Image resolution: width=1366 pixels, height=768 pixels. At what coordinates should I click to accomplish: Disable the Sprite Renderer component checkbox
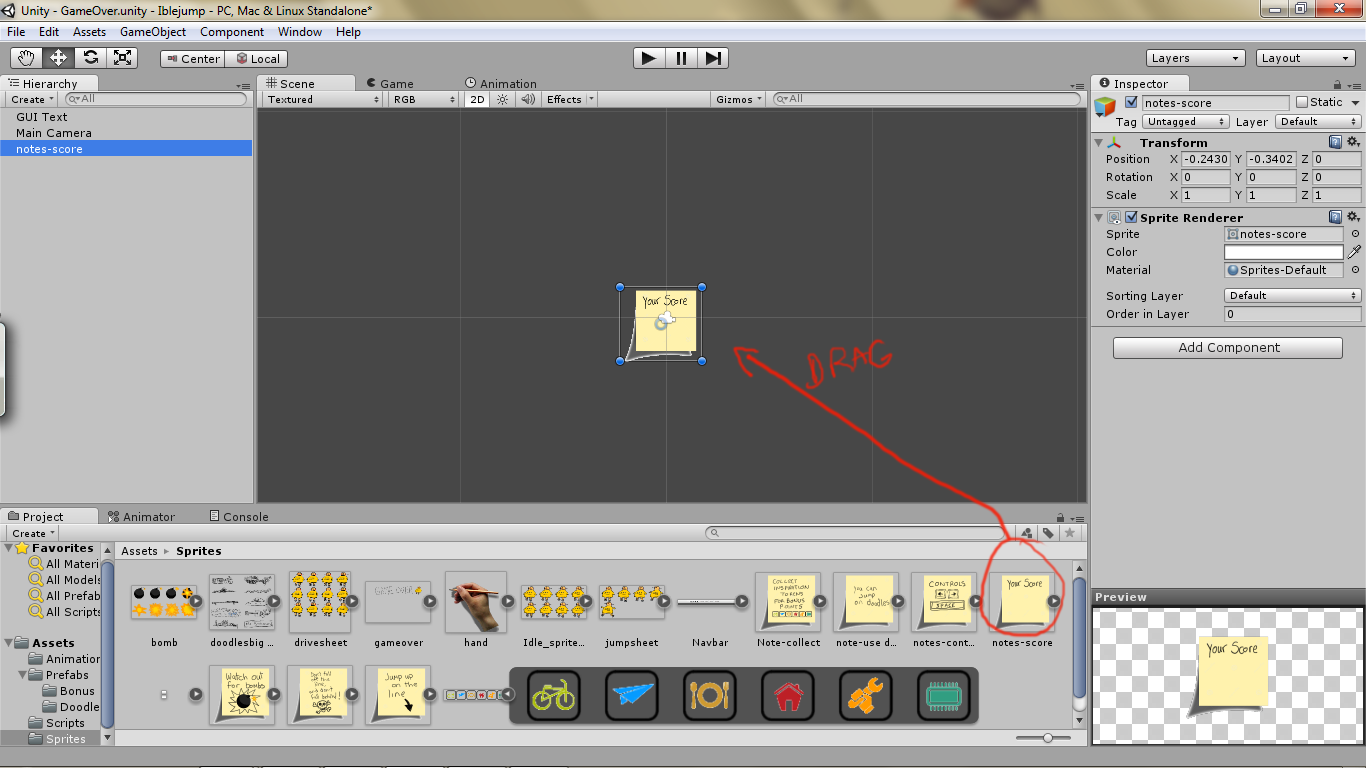tap(1131, 217)
